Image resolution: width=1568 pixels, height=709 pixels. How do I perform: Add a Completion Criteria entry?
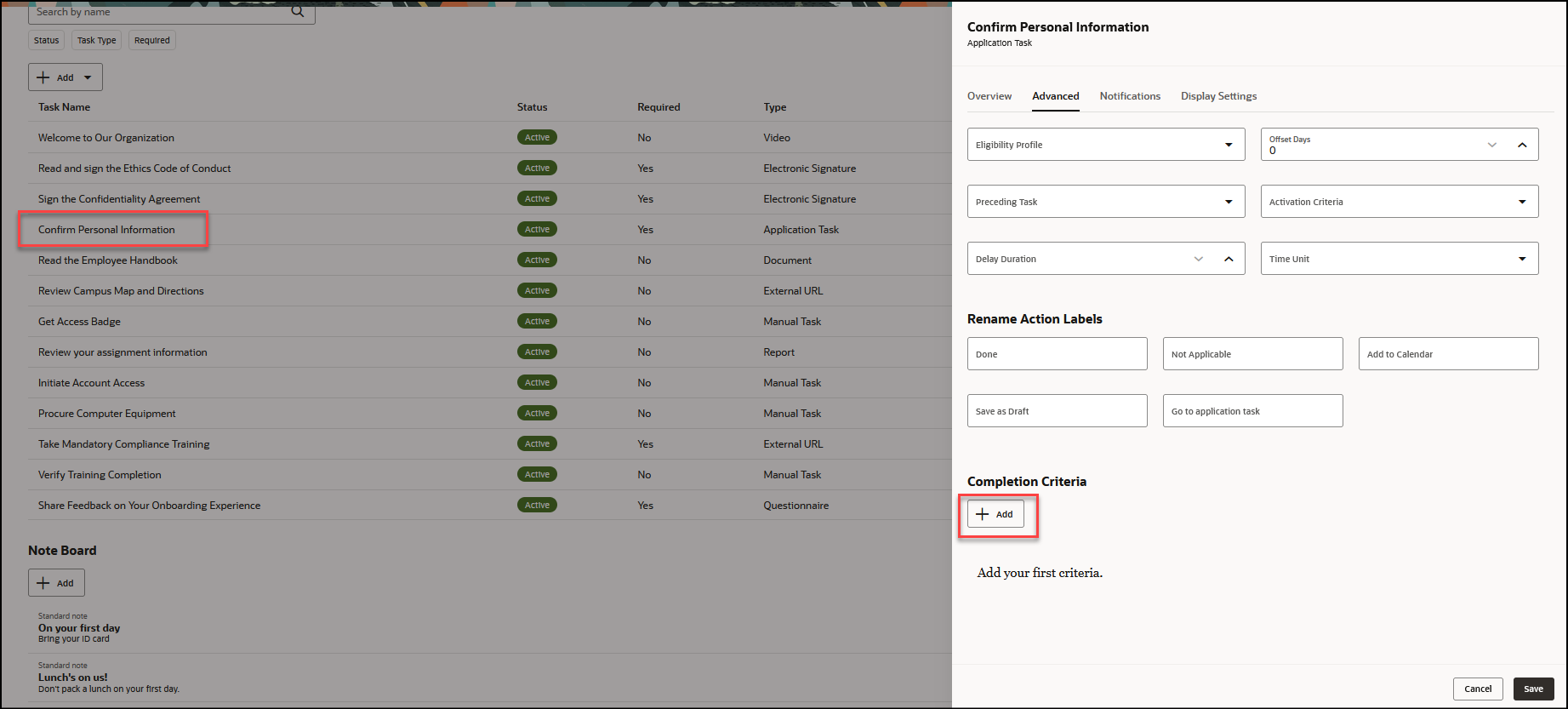point(995,514)
